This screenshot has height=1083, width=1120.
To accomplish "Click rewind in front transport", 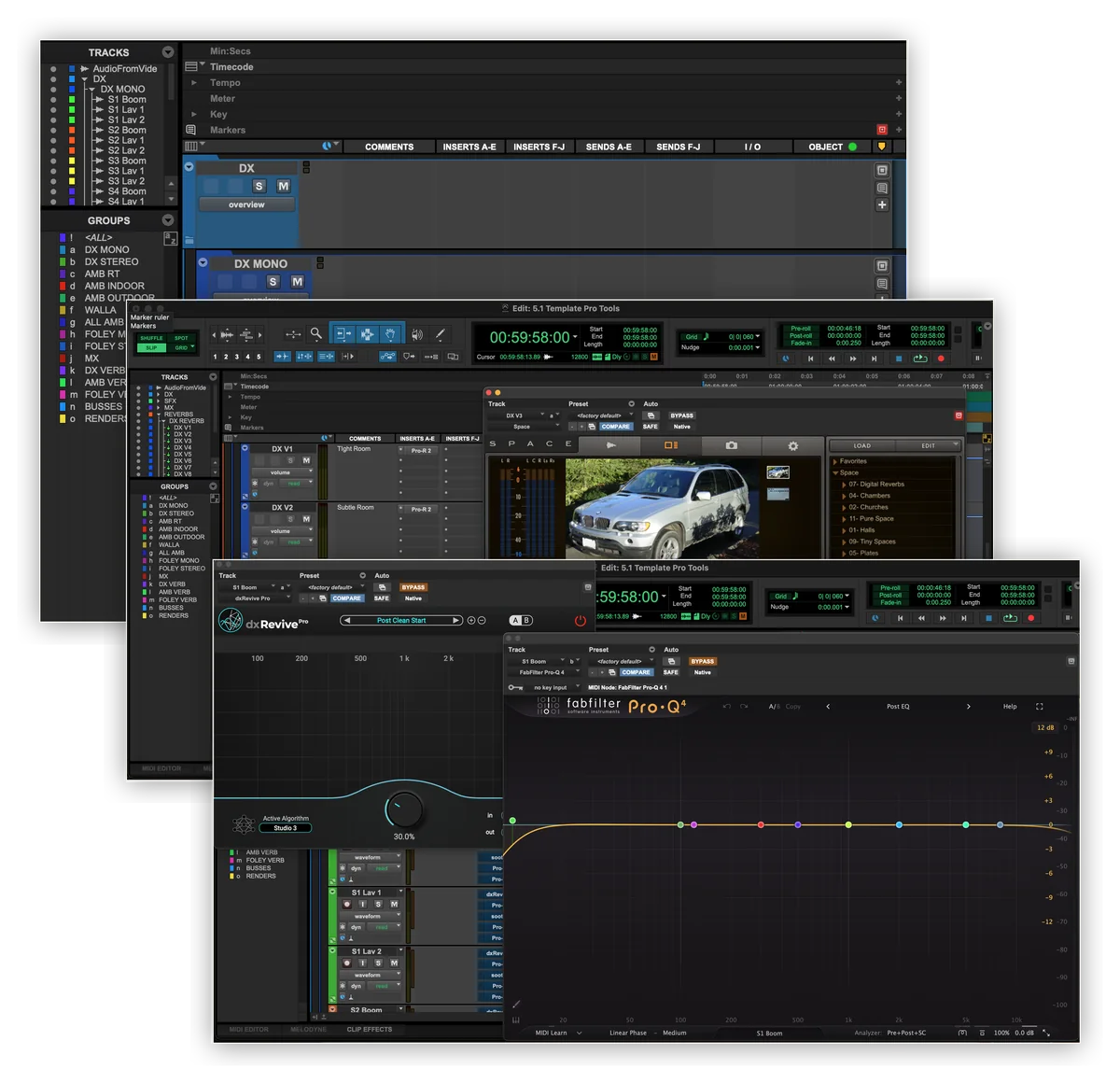I will tap(921, 618).
